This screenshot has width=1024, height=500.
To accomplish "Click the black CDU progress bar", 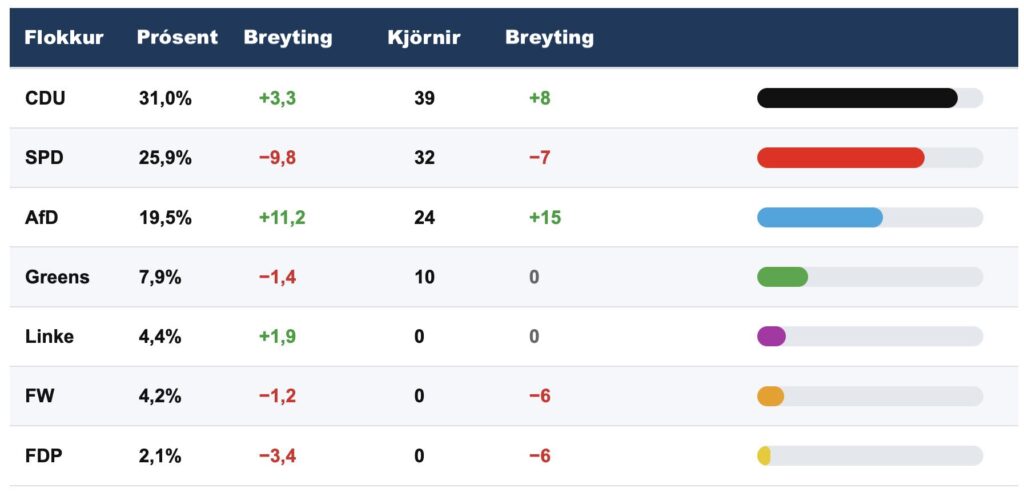I will [857, 98].
